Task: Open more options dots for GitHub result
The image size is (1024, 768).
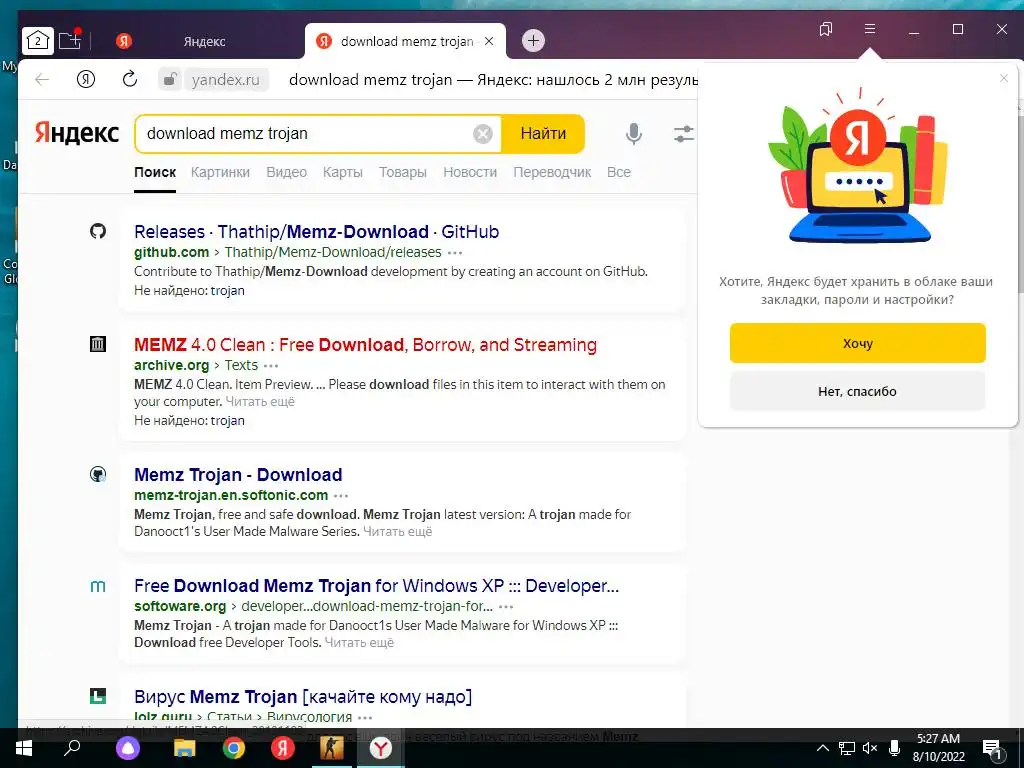Action: coord(455,253)
